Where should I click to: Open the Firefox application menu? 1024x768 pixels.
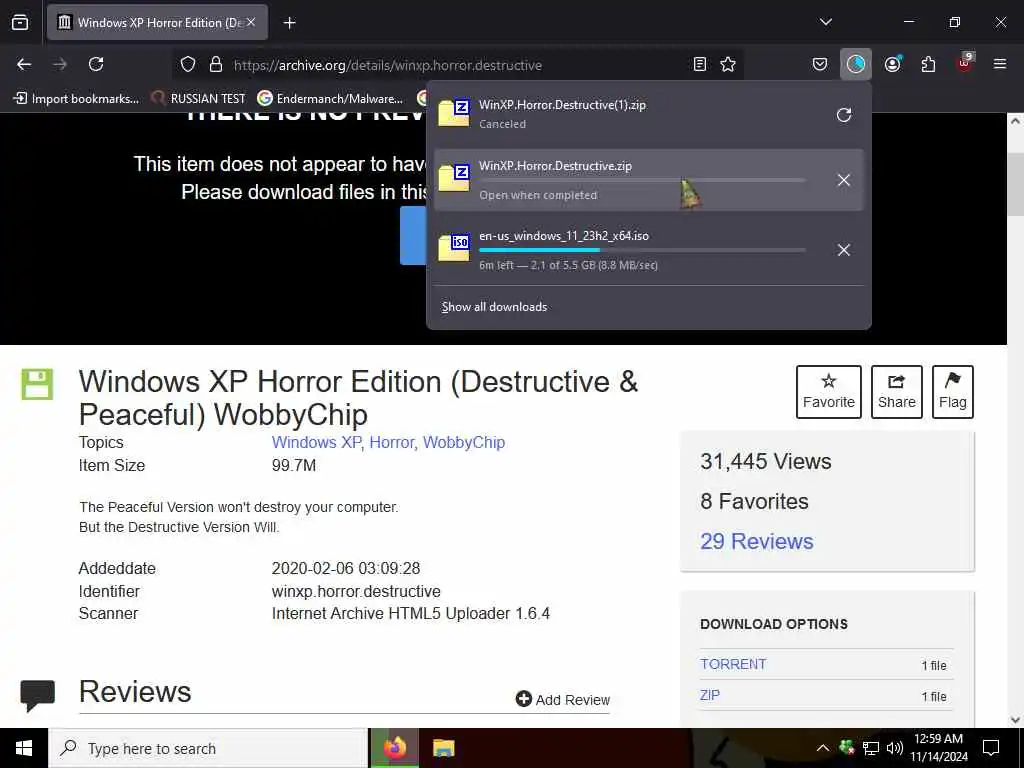click(999, 64)
